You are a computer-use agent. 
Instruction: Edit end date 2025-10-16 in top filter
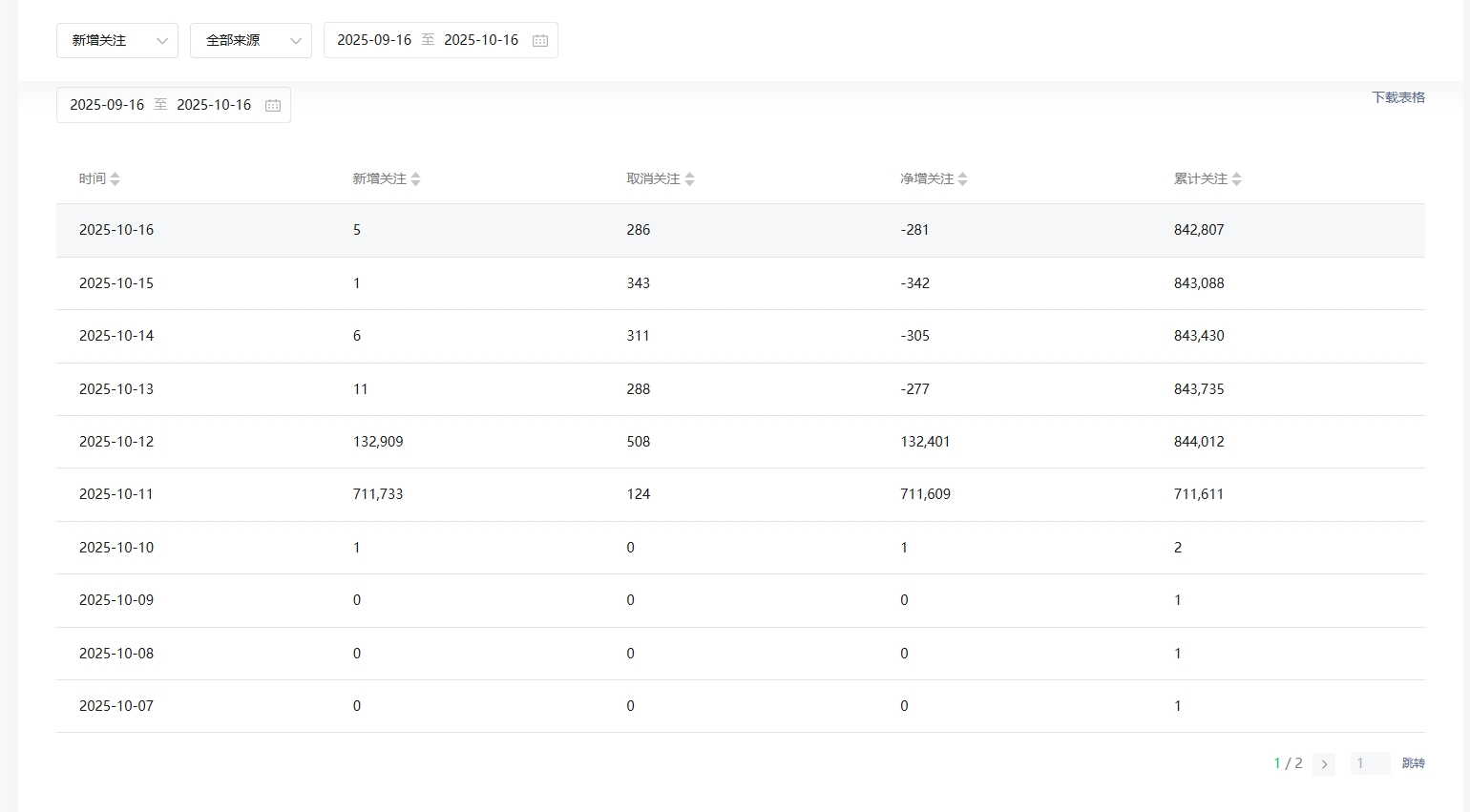point(481,40)
